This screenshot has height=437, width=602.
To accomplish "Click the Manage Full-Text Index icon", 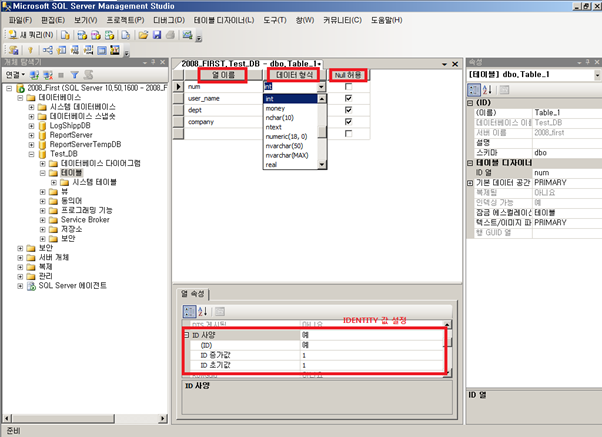I will [x=75, y=50].
